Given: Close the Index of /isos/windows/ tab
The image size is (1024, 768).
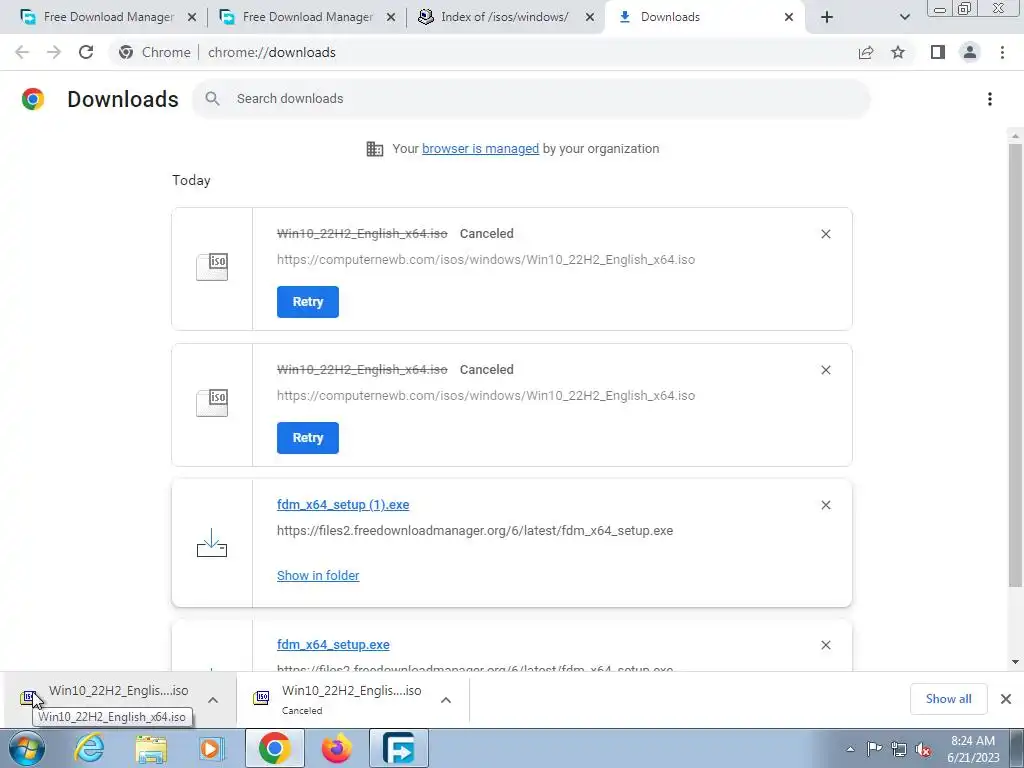Looking at the screenshot, I should pos(590,17).
